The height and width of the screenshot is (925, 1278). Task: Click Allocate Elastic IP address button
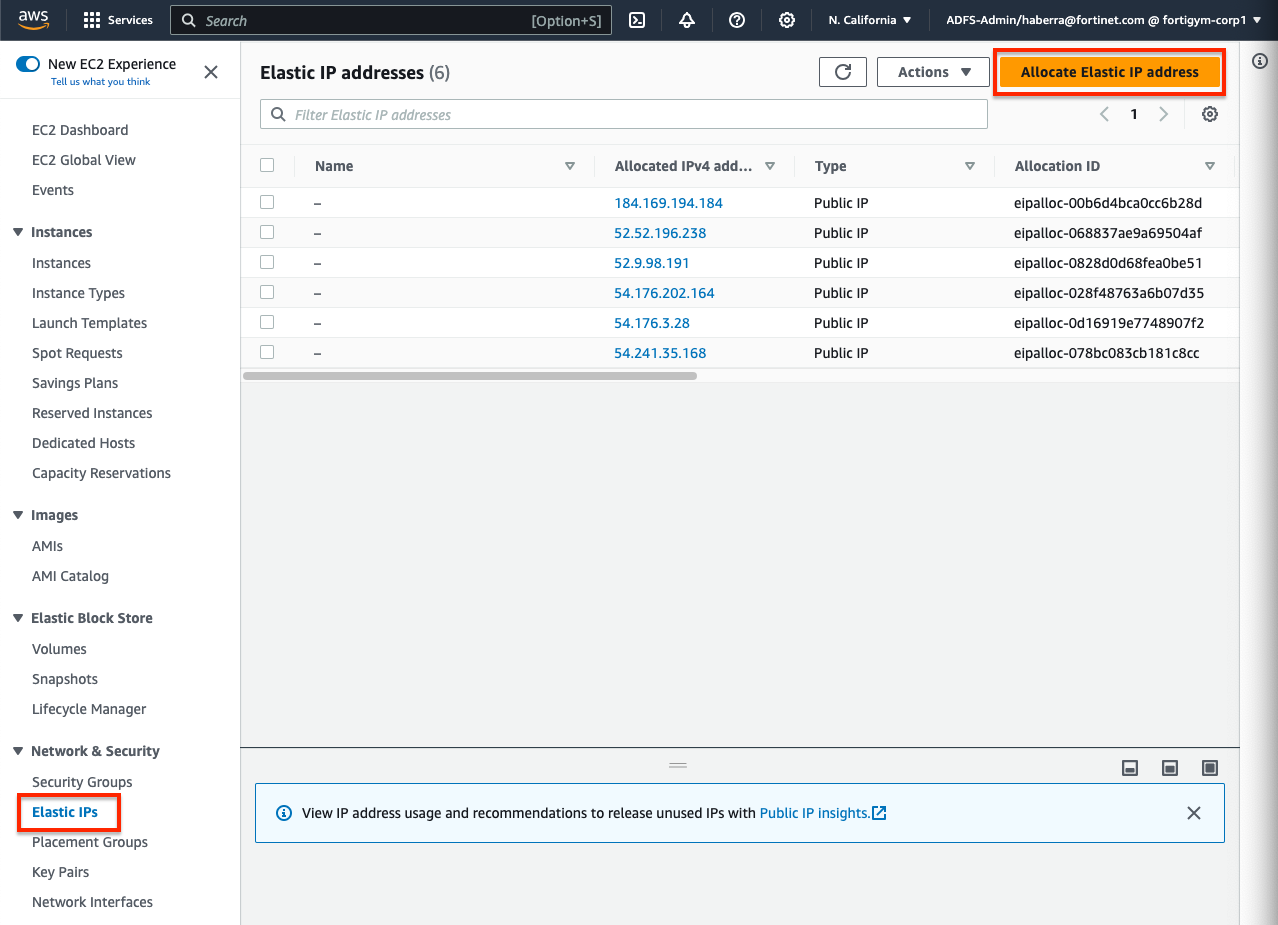coord(1109,72)
